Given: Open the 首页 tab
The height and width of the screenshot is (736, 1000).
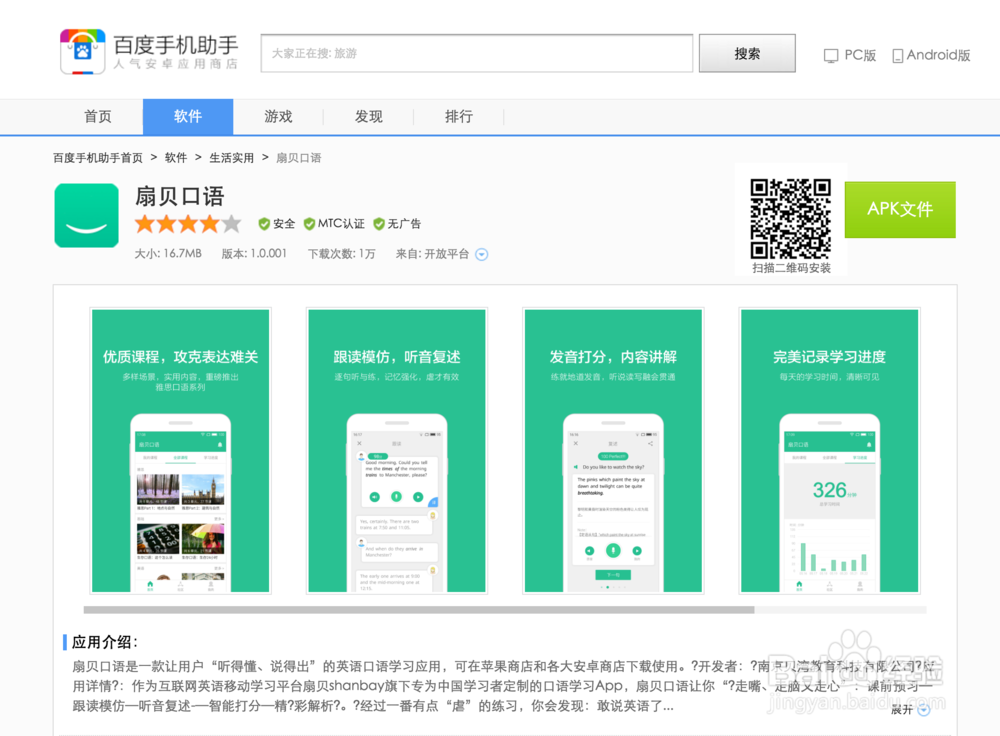Looking at the screenshot, I should click(98, 117).
